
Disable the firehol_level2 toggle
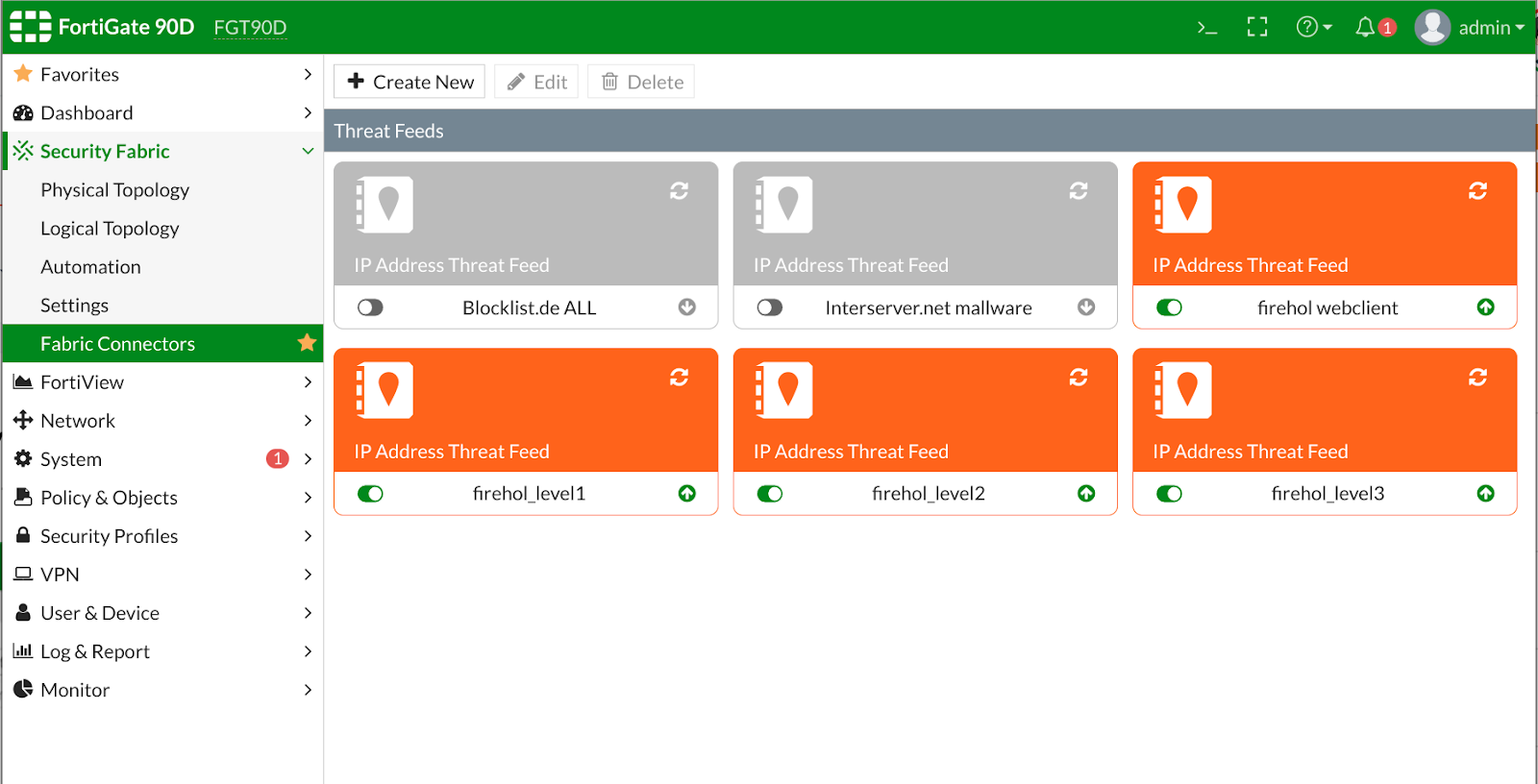(x=770, y=494)
